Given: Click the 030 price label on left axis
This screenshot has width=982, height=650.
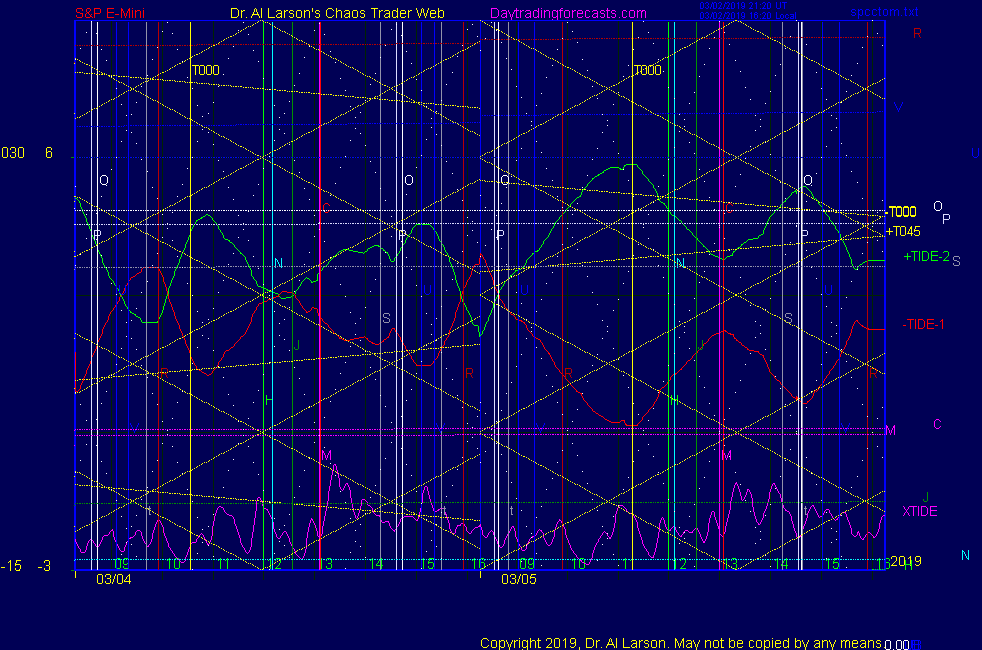Looking at the screenshot, I should pos(13,153).
